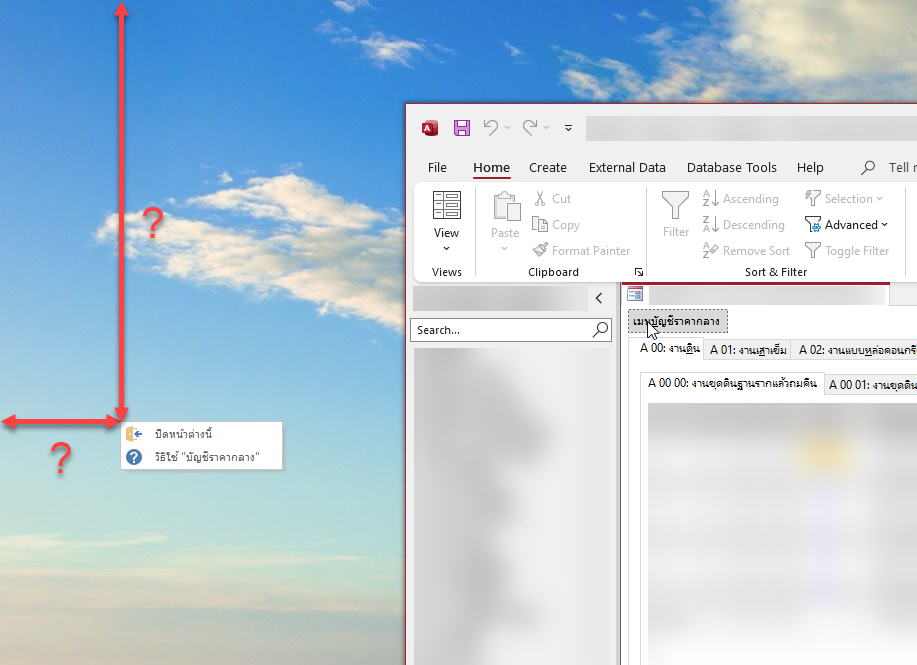This screenshot has height=665, width=917.
Task: Click the Copy icon
Action: coord(539,224)
